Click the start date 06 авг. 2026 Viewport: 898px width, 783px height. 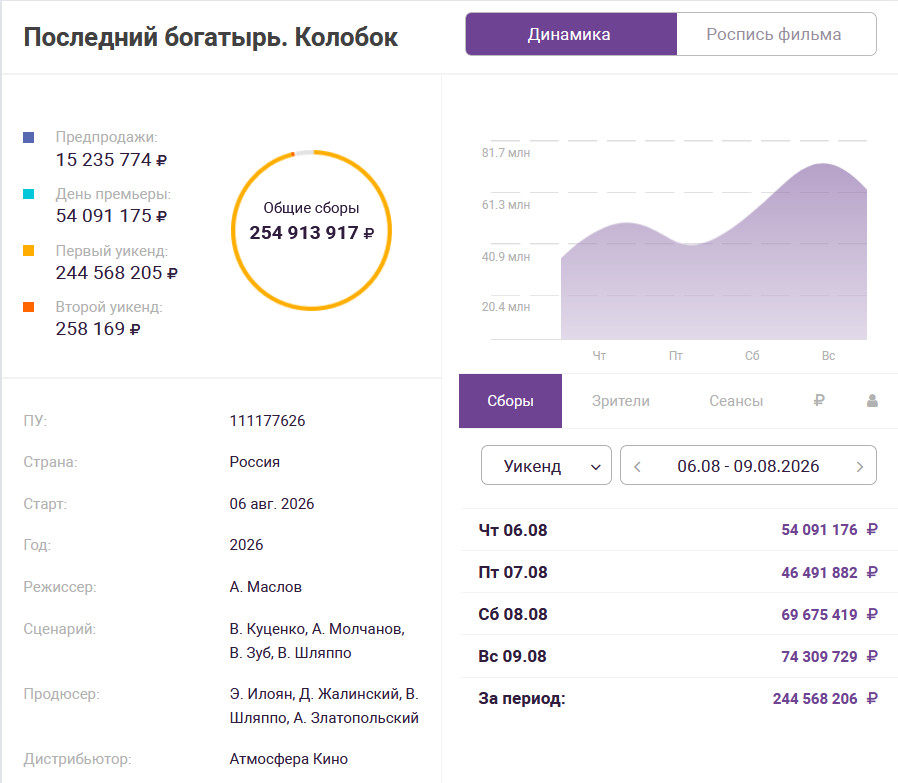272,503
